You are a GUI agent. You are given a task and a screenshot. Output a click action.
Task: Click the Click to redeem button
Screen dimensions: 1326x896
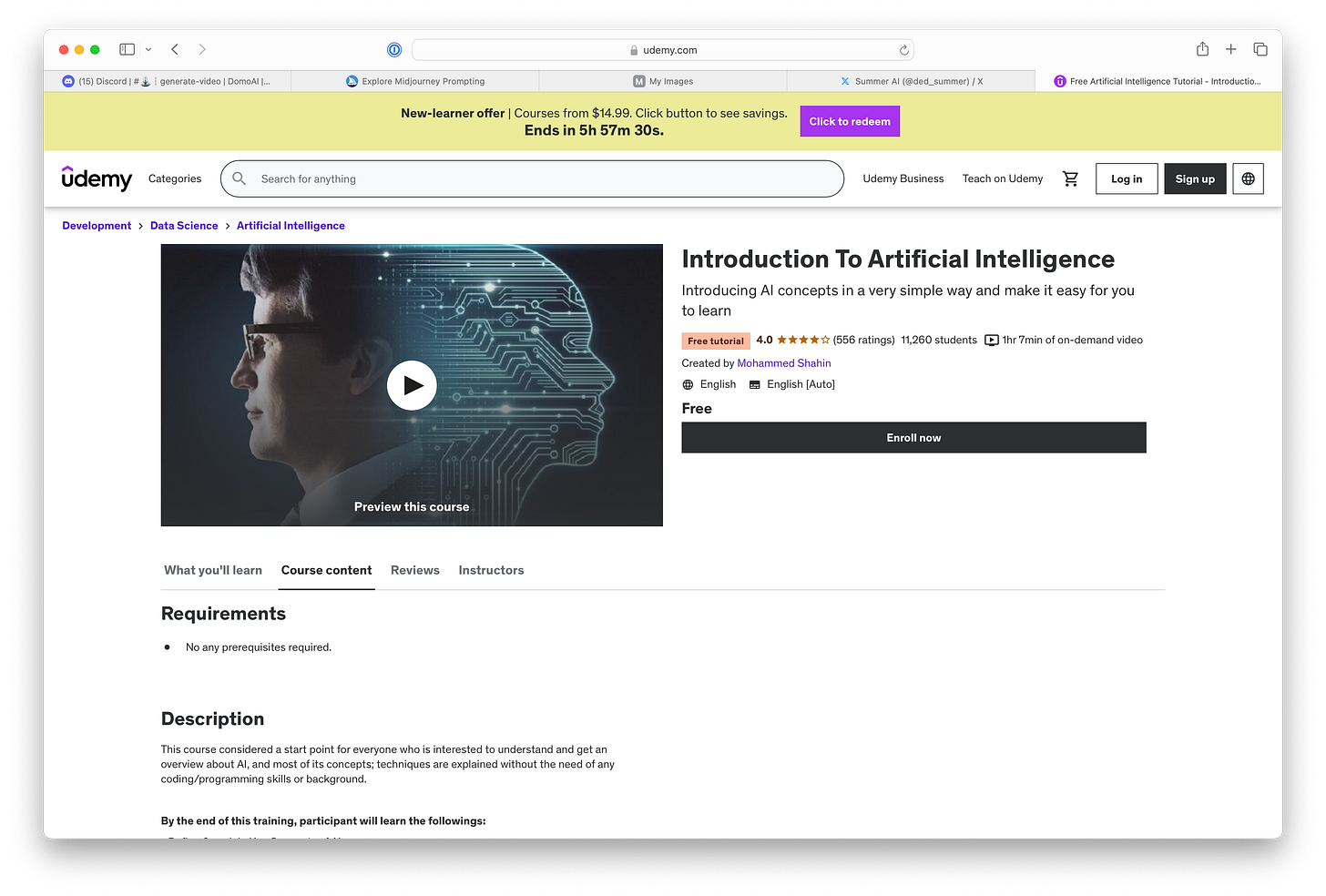[850, 121]
